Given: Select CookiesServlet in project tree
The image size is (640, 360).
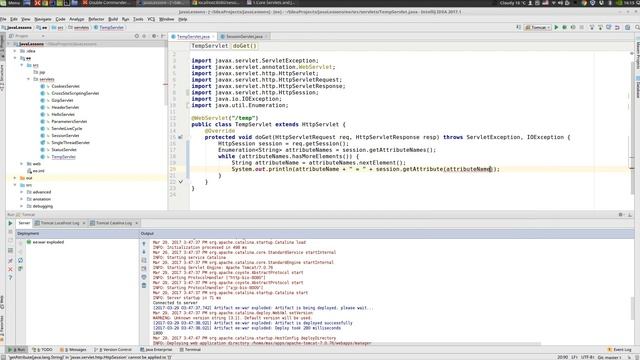Looking at the screenshot, I should point(65,86).
